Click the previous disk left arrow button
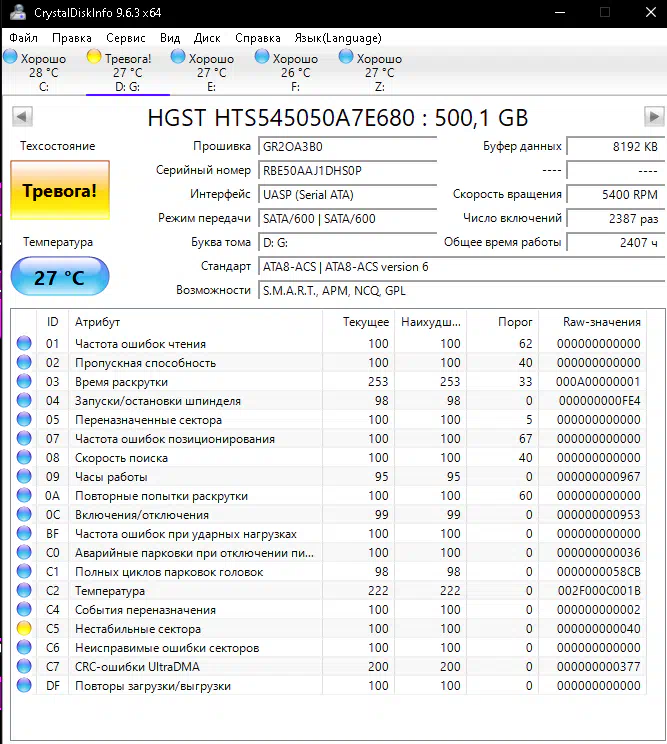The image size is (667, 744). [x=20, y=117]
